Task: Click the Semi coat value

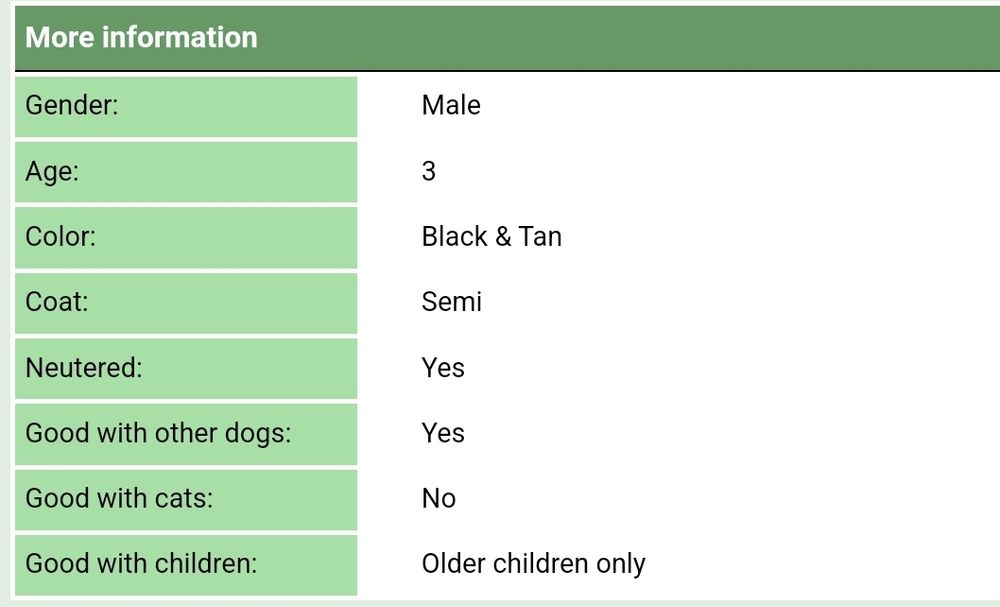Action: [x=452, y=302]
